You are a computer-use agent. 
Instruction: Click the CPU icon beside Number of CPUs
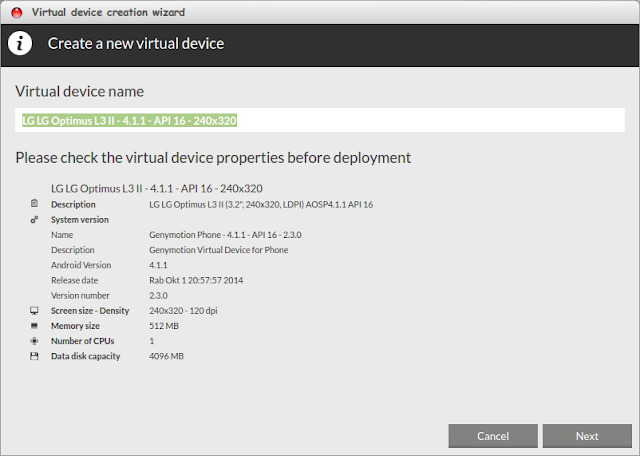click(34, 341)
